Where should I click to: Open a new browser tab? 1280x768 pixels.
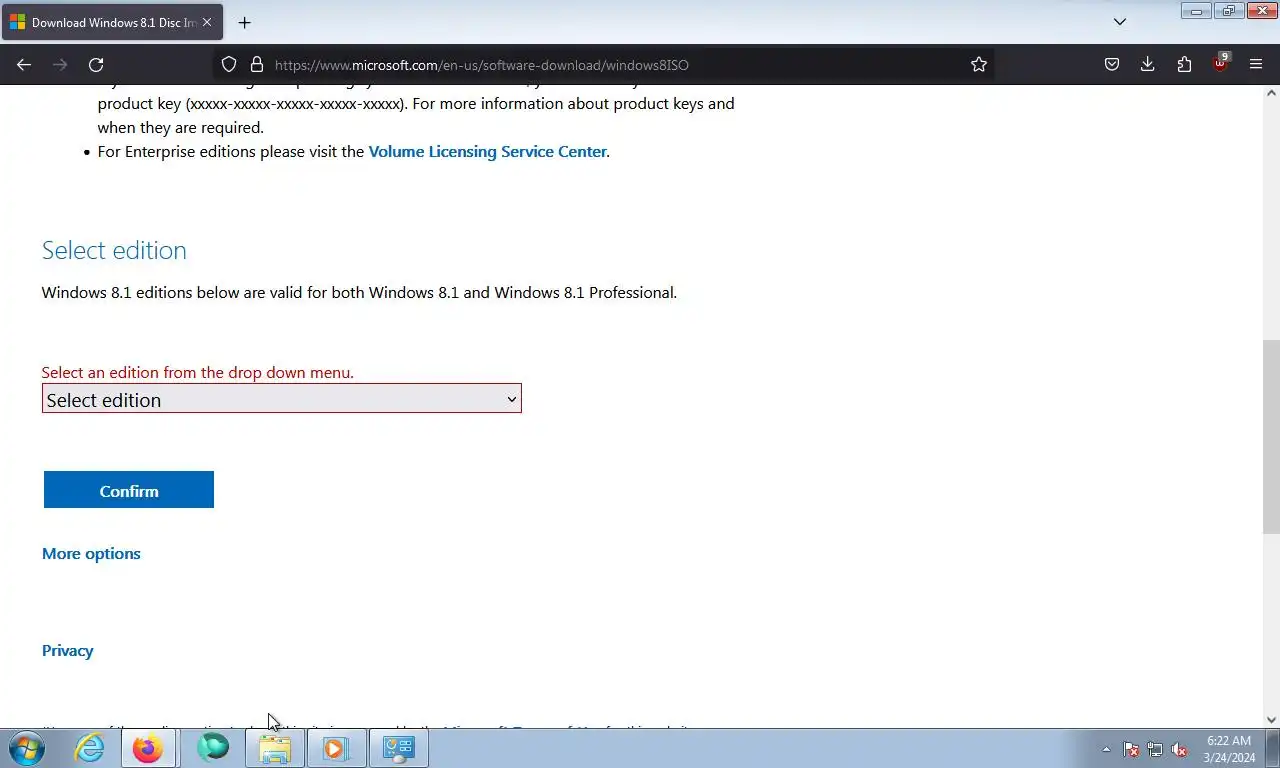244,22
